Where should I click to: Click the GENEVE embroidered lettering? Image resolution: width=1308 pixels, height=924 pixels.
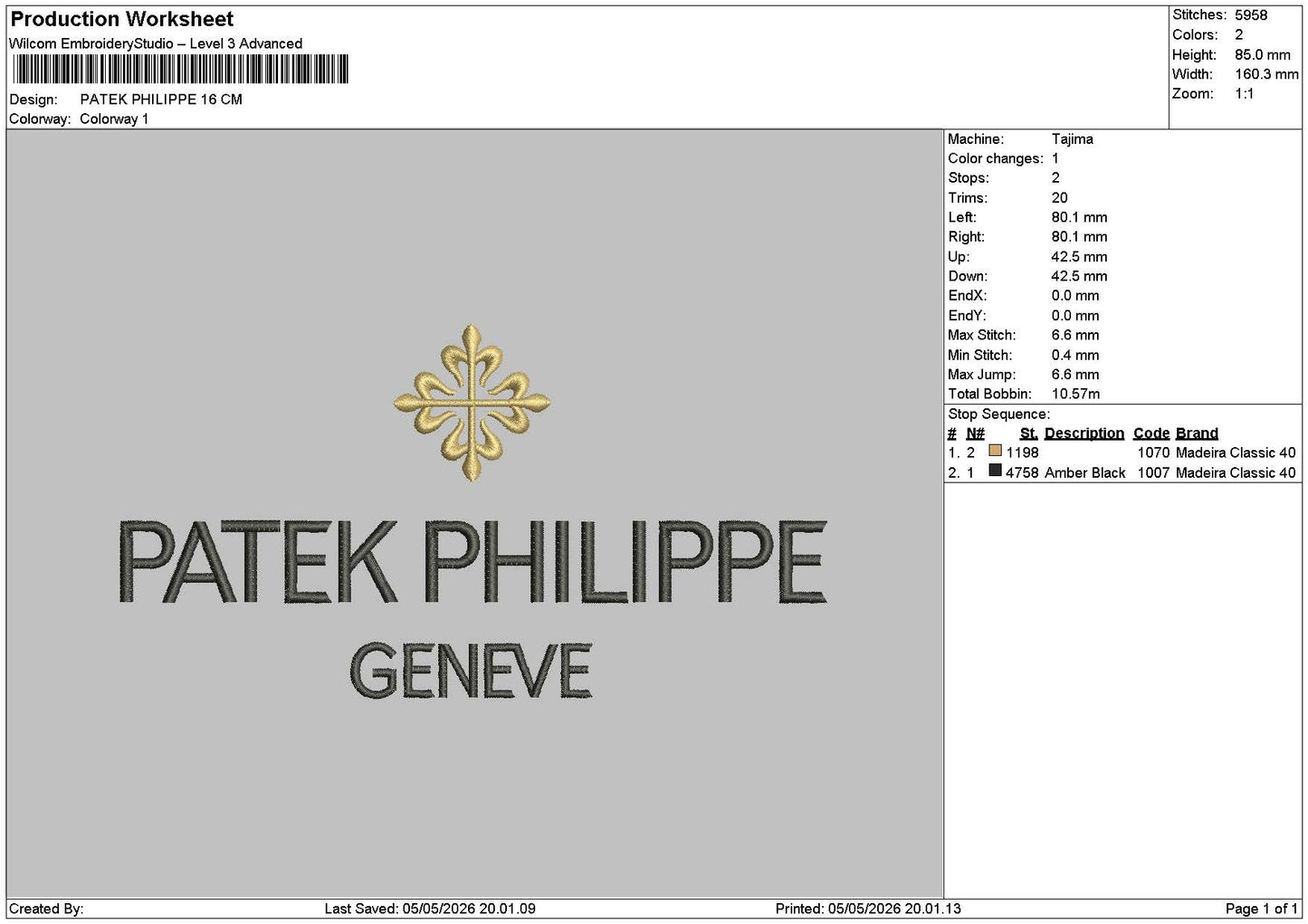(x=471, y=671)
